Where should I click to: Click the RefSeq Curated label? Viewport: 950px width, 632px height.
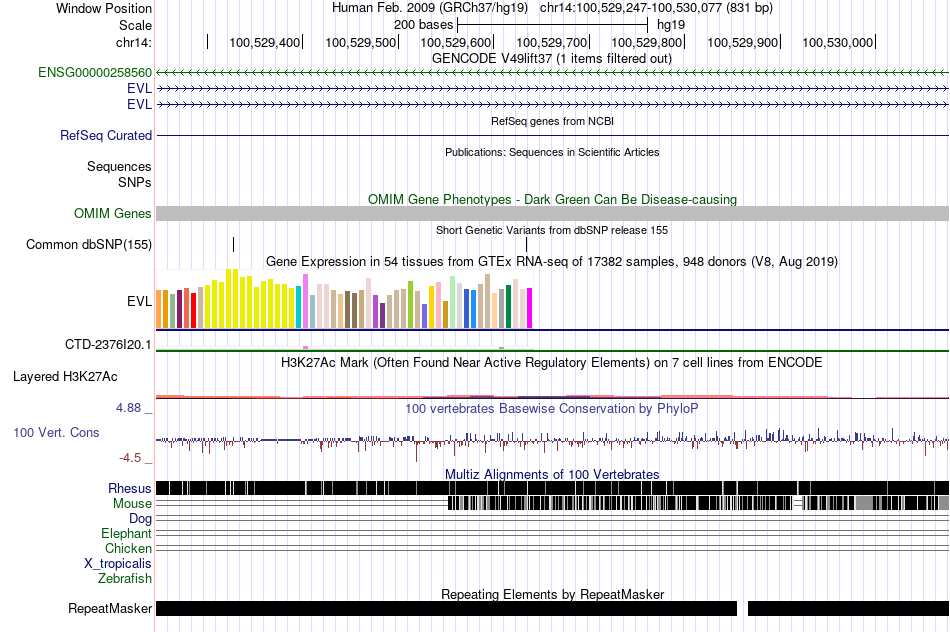point(105,135)
